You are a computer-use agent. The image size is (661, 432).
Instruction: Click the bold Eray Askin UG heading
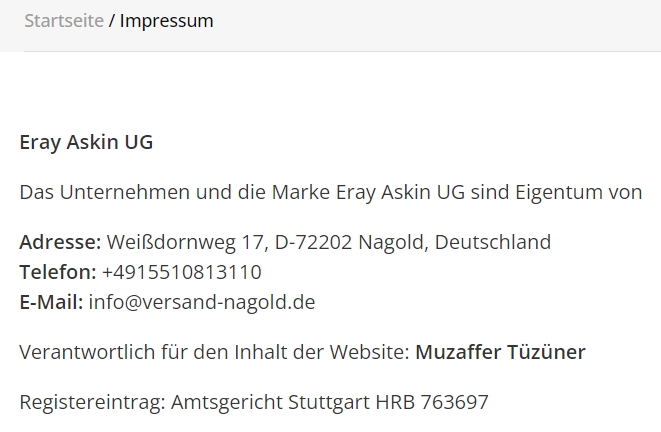click(86, 142)
